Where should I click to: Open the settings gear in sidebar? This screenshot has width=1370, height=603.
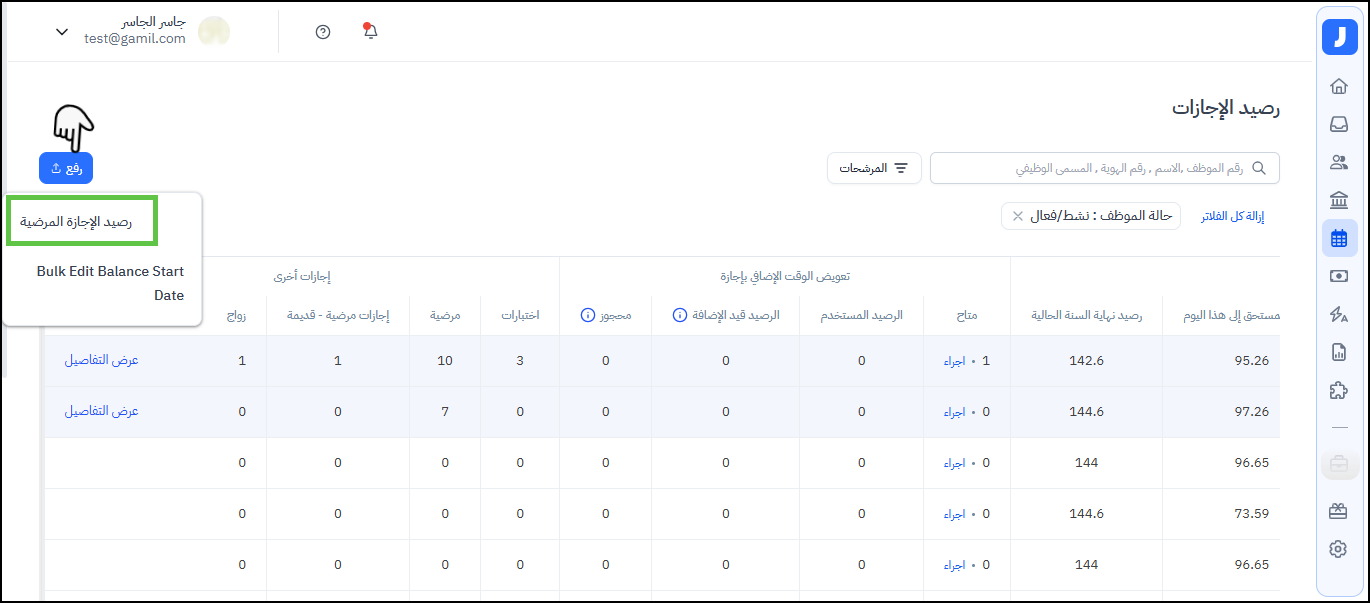pos(1338,549)
